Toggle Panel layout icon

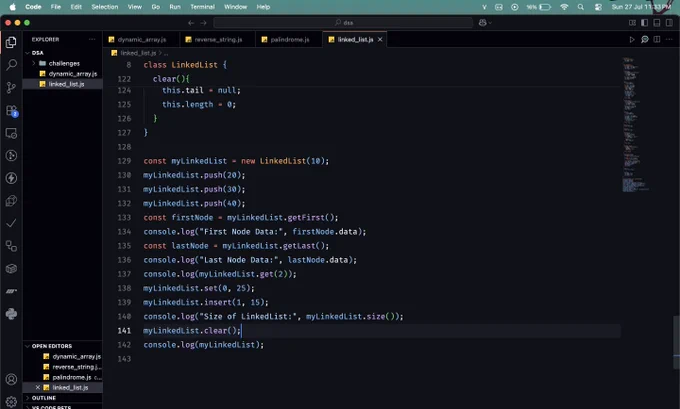[x=657, y=23]
